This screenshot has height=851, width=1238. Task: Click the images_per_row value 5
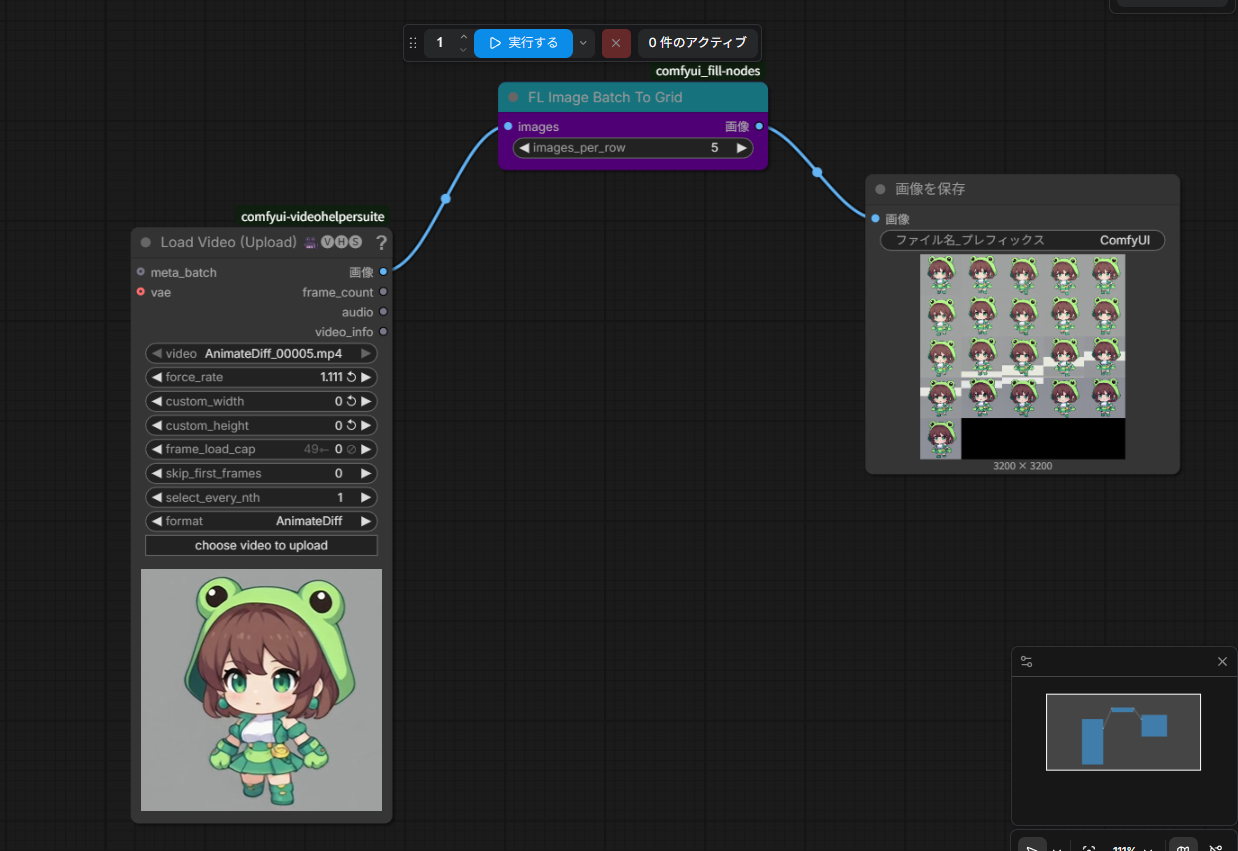tap(714, 147)
